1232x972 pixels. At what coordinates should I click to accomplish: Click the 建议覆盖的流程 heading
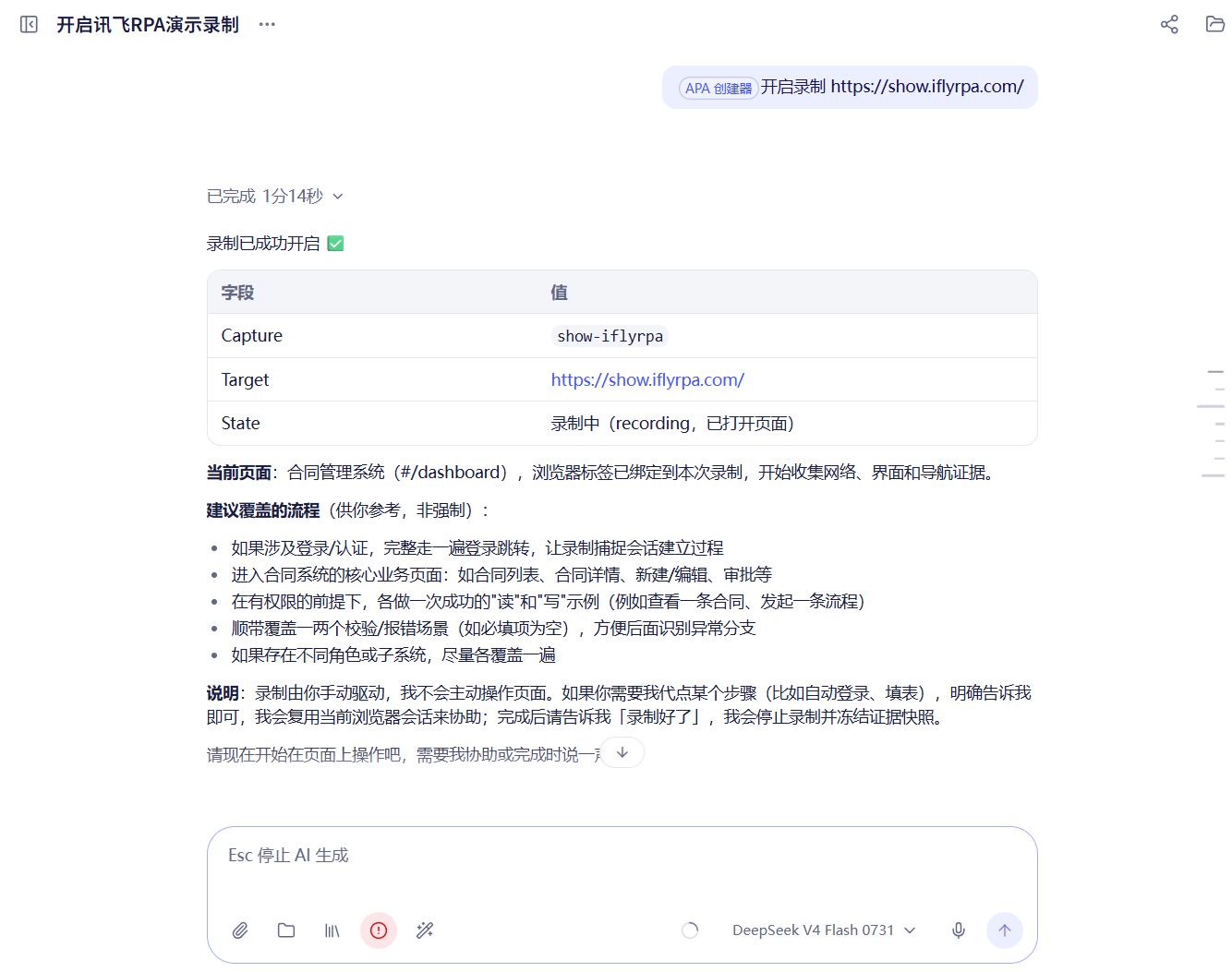(x=263, y=510)
